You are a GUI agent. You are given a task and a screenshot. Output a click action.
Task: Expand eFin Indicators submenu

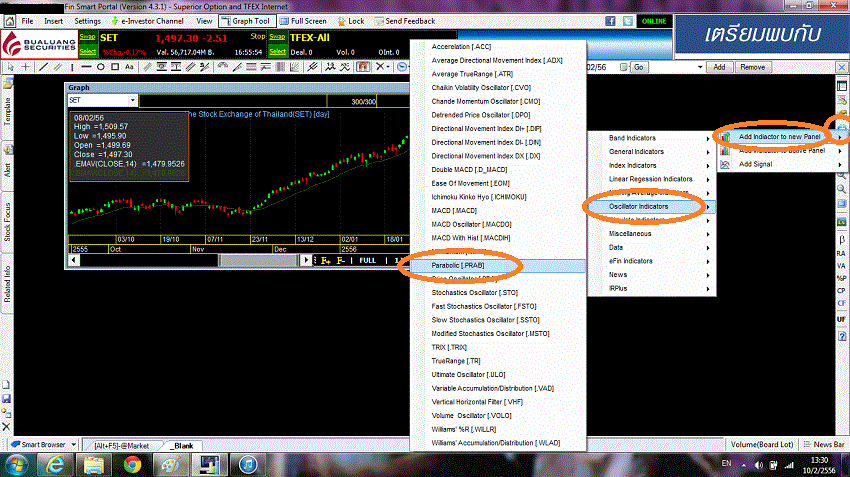coord(652,261)
